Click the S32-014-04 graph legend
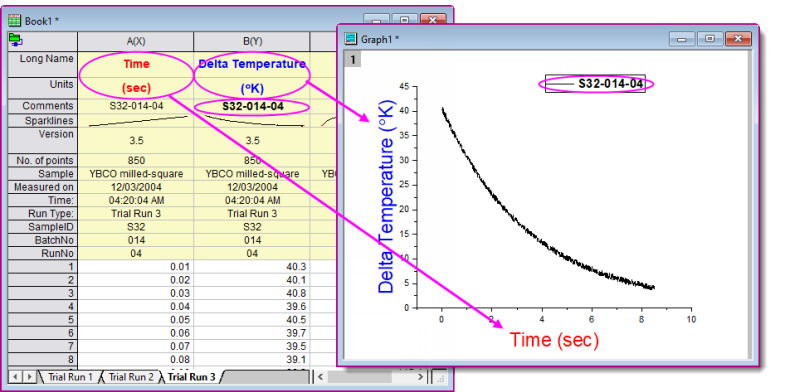Image resolution: width=799 pixels, height=392 pixels. (x=595, y=84)
